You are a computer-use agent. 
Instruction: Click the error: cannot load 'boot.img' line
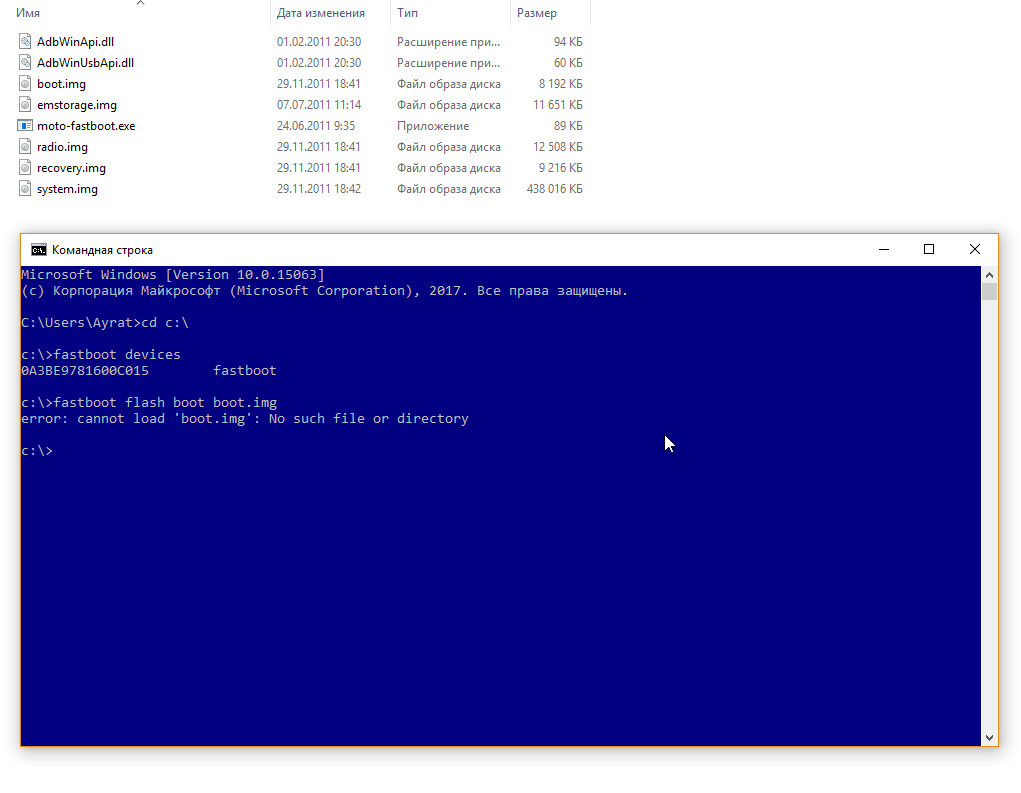[x=245, y=419]
